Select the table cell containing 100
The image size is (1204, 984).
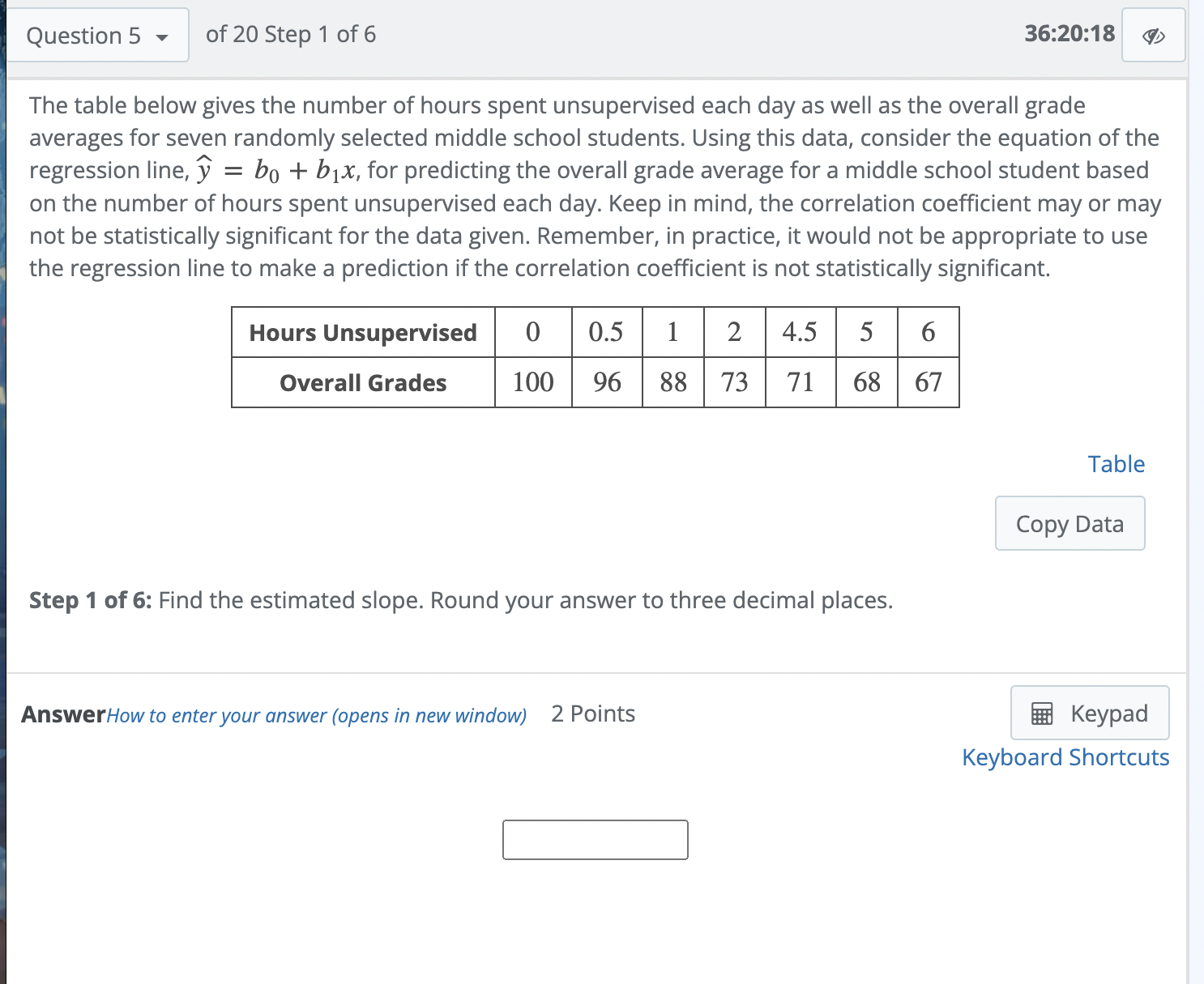(533, 382)
